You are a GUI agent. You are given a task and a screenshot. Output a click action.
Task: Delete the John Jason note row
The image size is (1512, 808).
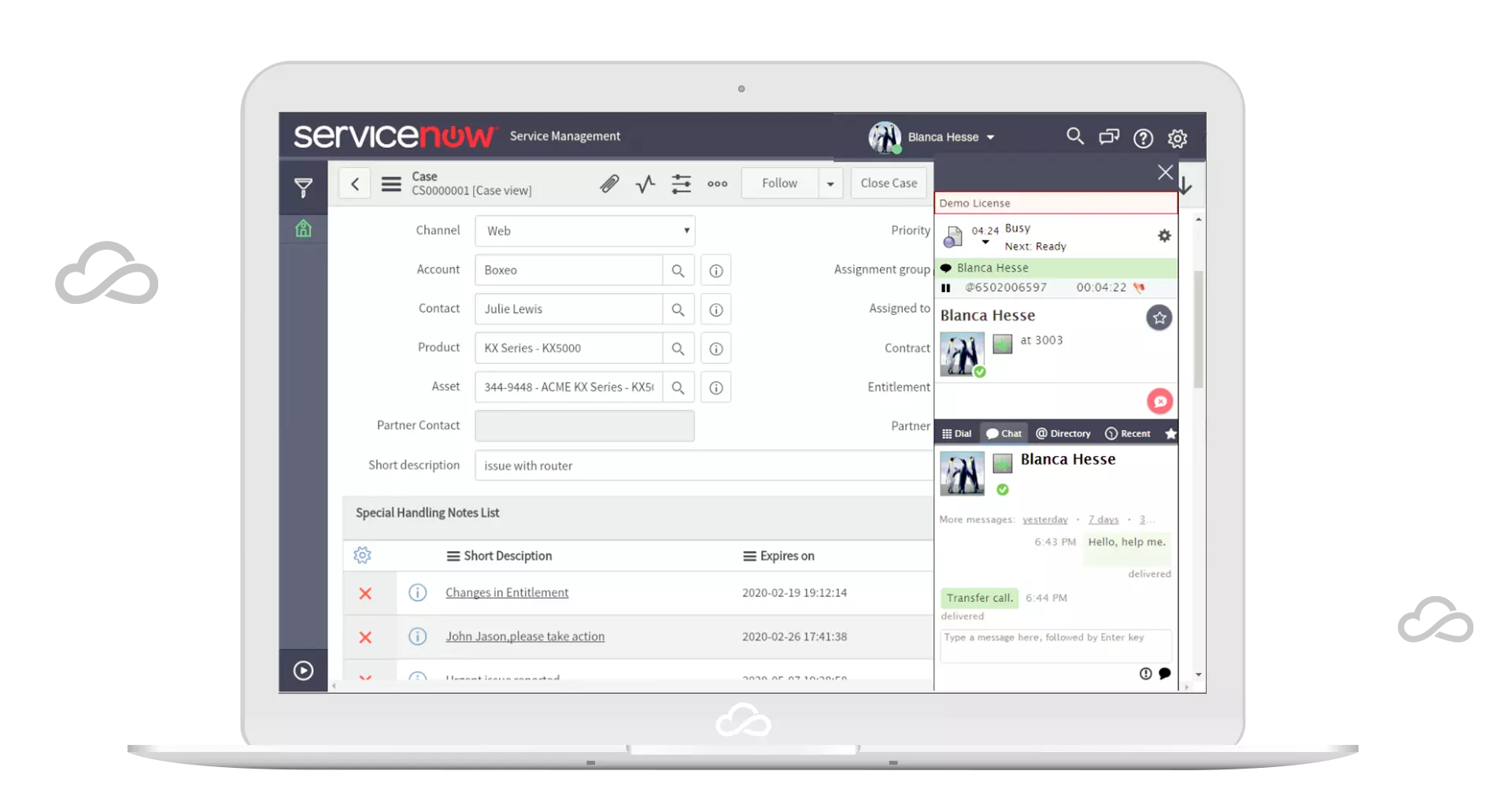(x=365, y=637)
